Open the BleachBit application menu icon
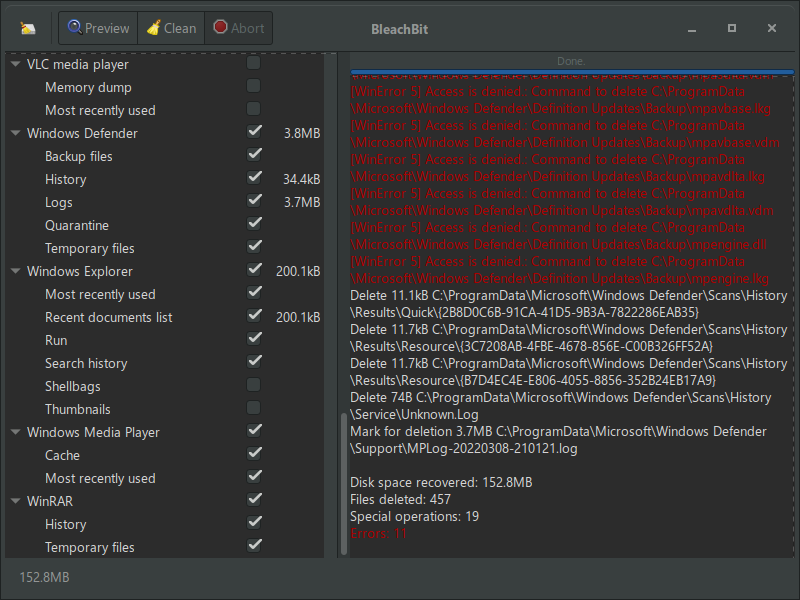Screen dimensions: 800x600 pos(28,28)
